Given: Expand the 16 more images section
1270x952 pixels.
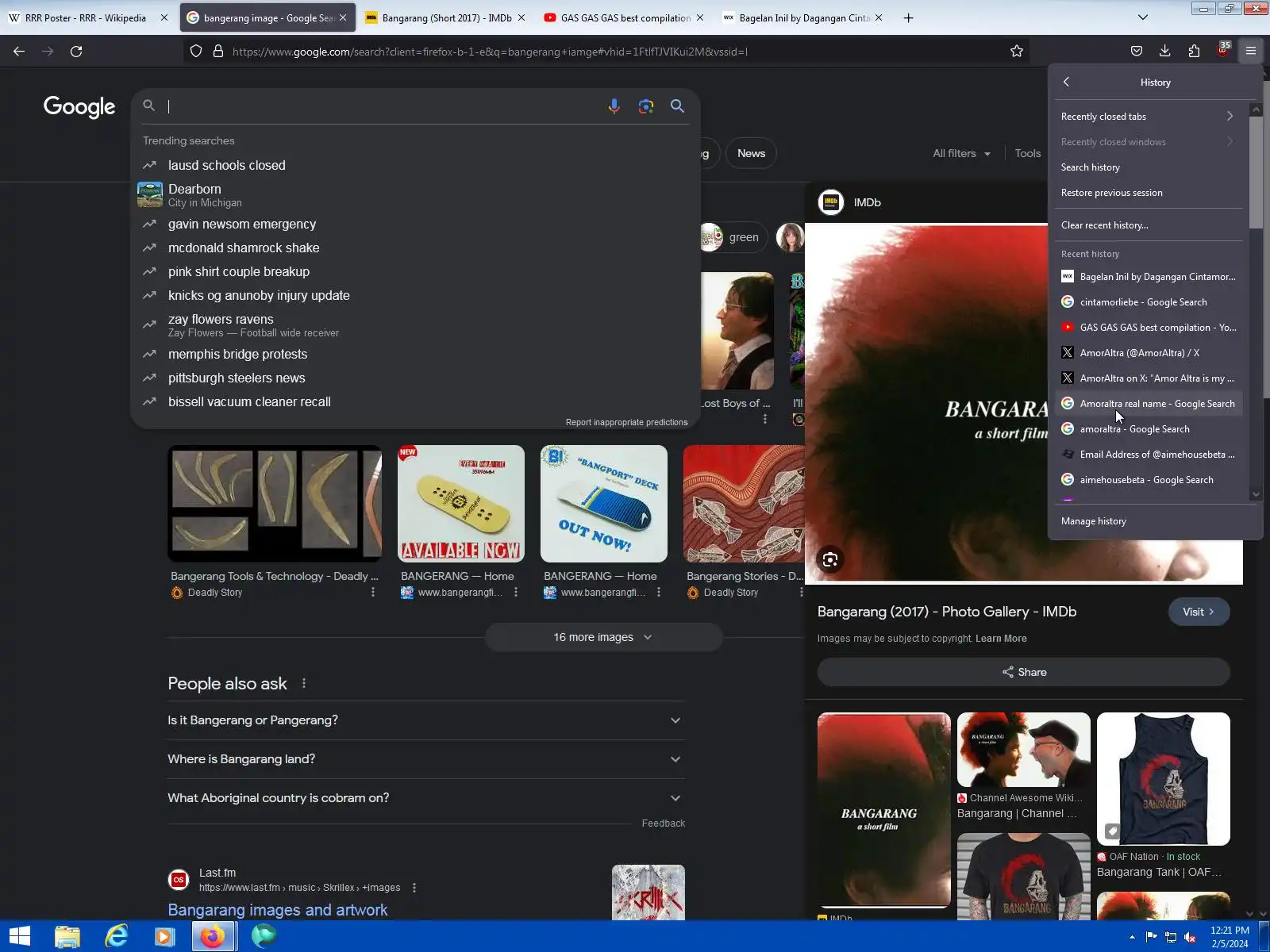Looking at the screenshot, I should click(x=603, y=637).
